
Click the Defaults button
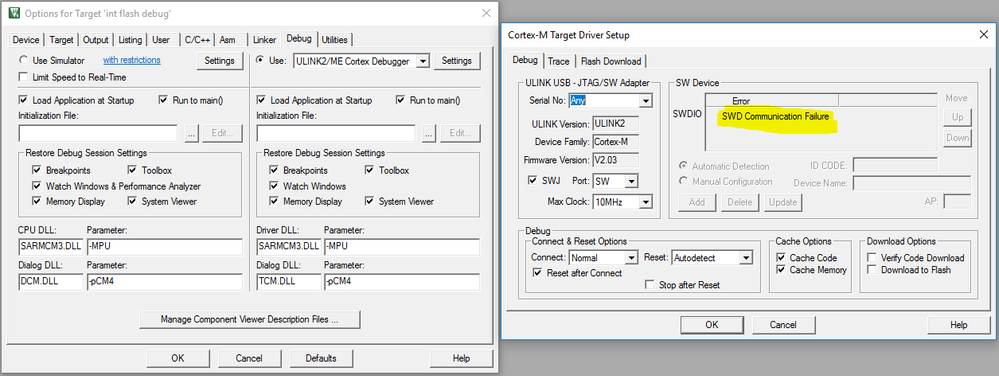point(320,358)
